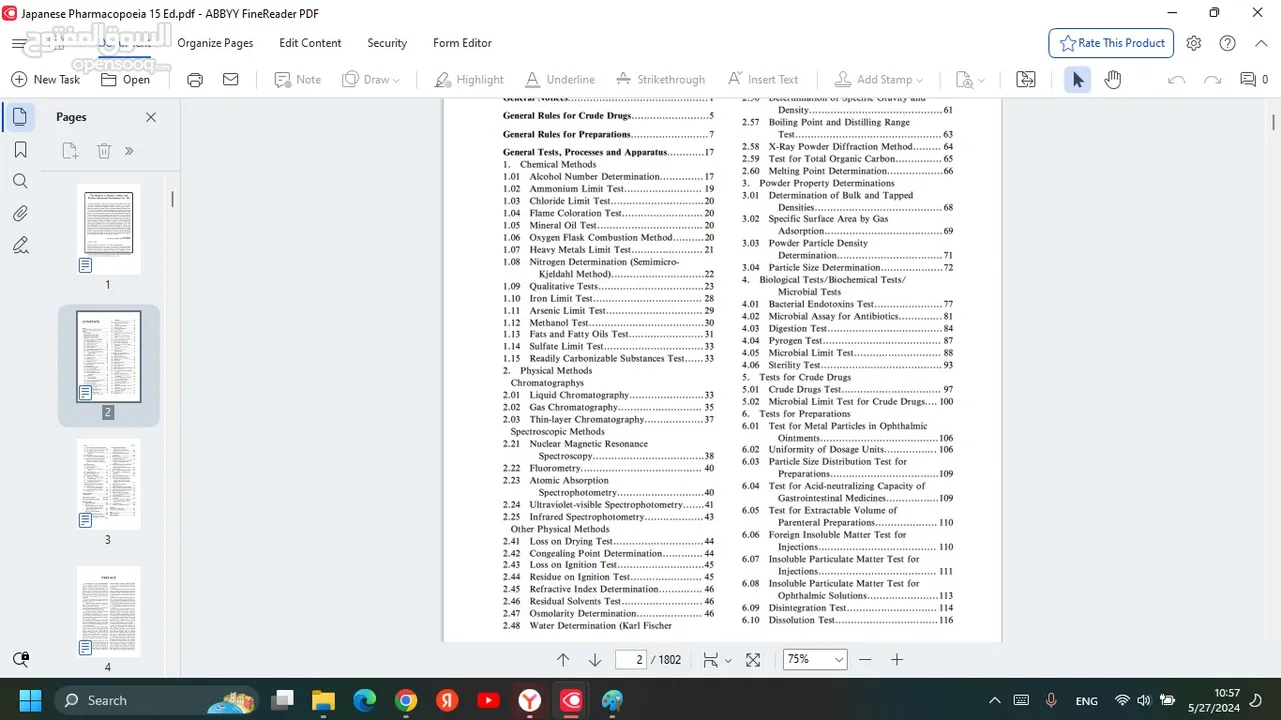Open the Help question mark icon
Viewport: 1281px width, 720px height.
tap(1228, 43)
